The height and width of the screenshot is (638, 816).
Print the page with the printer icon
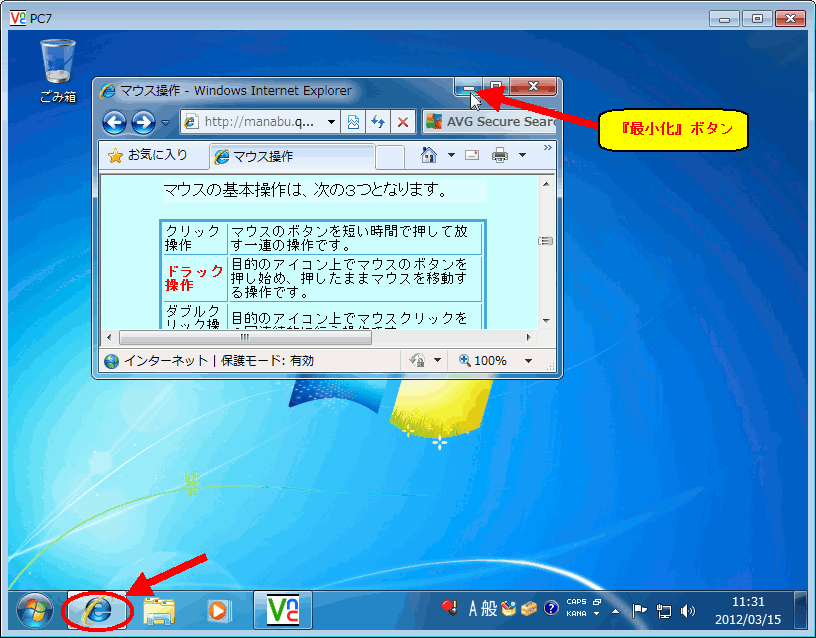500,157
